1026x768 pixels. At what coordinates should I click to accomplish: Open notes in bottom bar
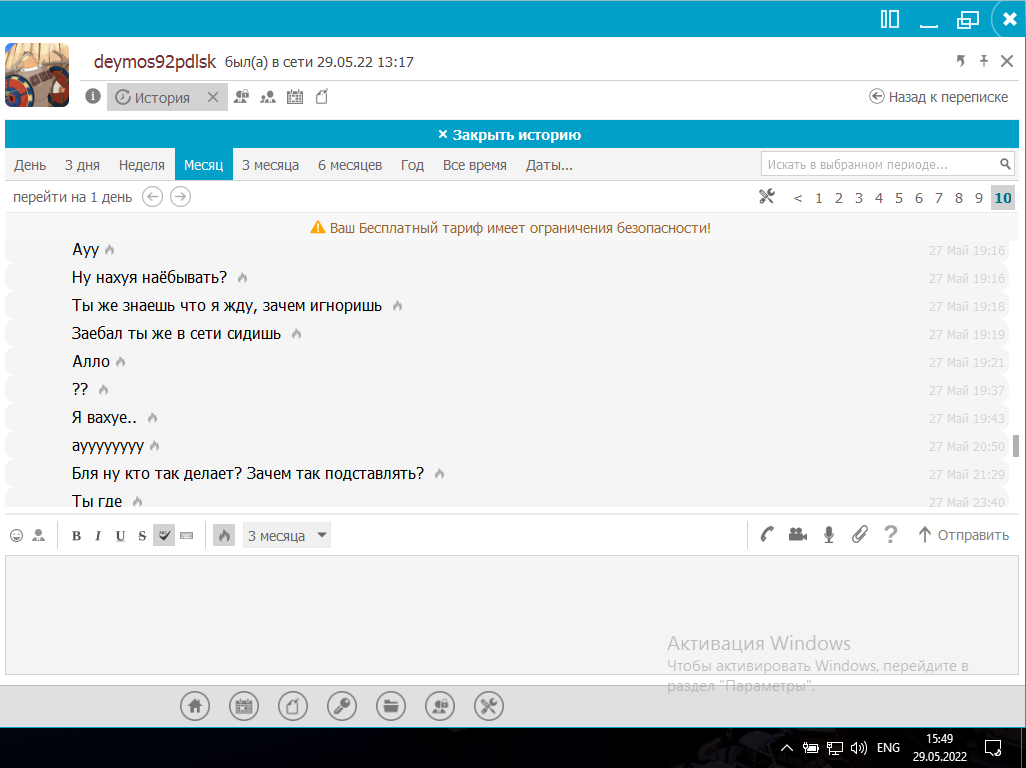tap(292, 706)
